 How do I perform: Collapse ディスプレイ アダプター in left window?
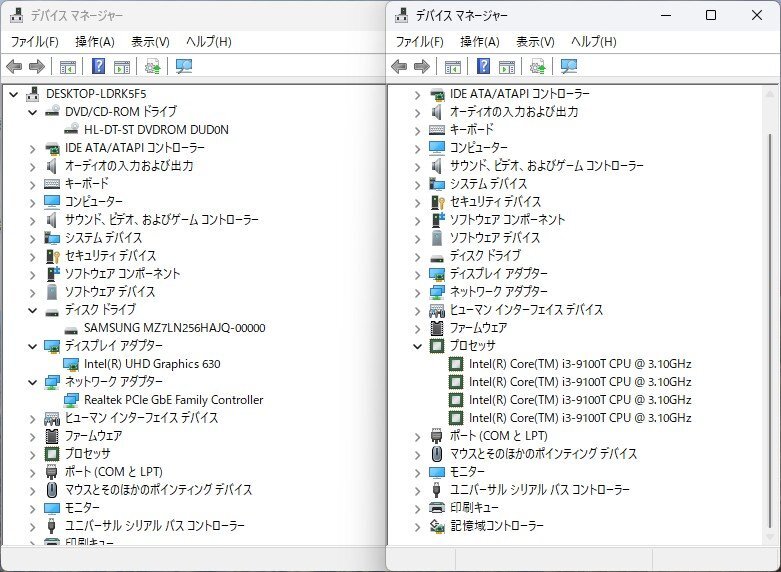pyautogui.click(x=32, y=346)
